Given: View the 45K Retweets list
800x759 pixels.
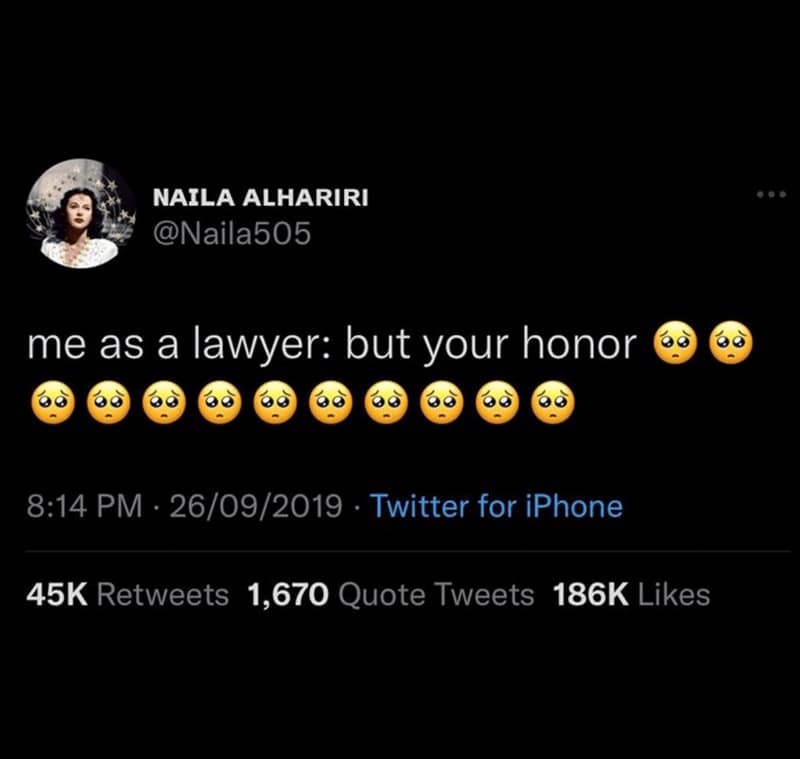Looking at the screenshot, I should pyautogui.click(x=128, y=595).
